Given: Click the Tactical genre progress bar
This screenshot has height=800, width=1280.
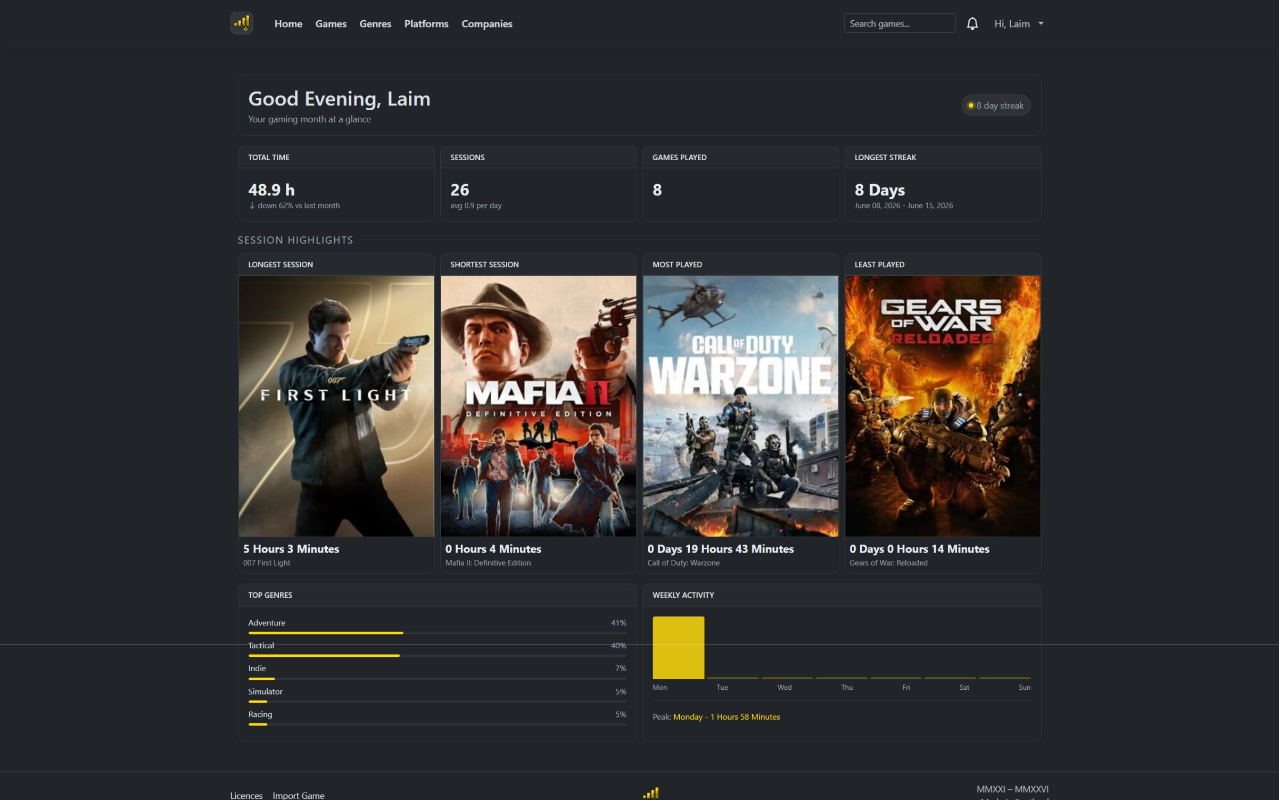Looking at the screenshot, I should point(438,656).
